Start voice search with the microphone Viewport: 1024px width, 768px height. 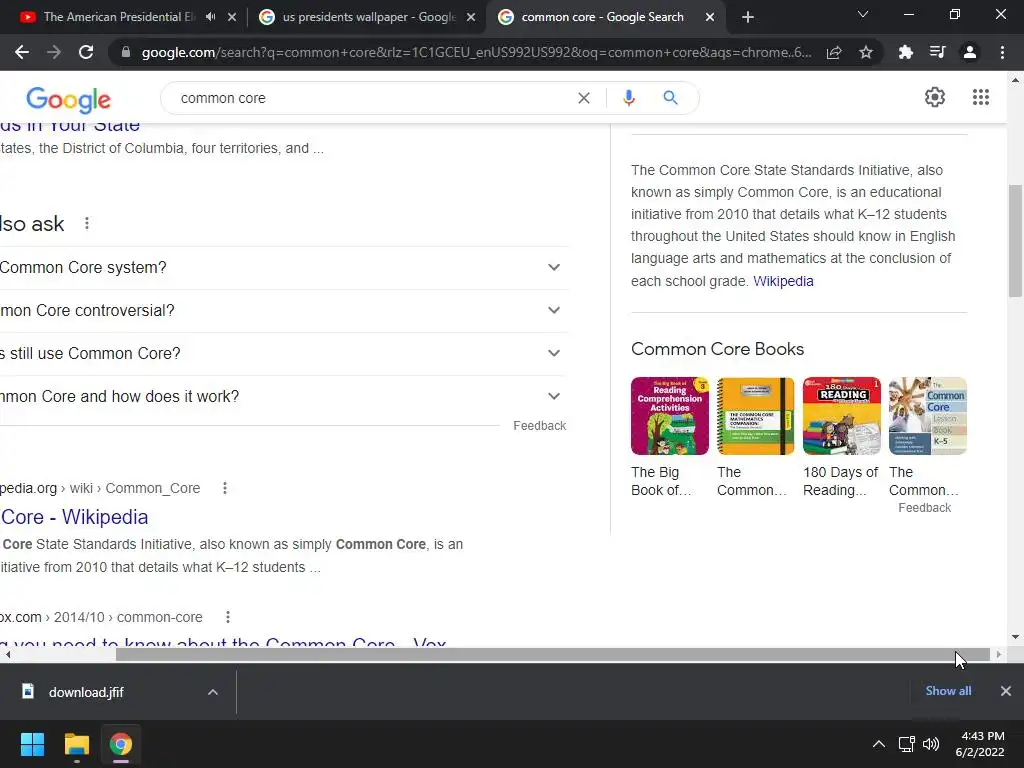pos(629,98)
